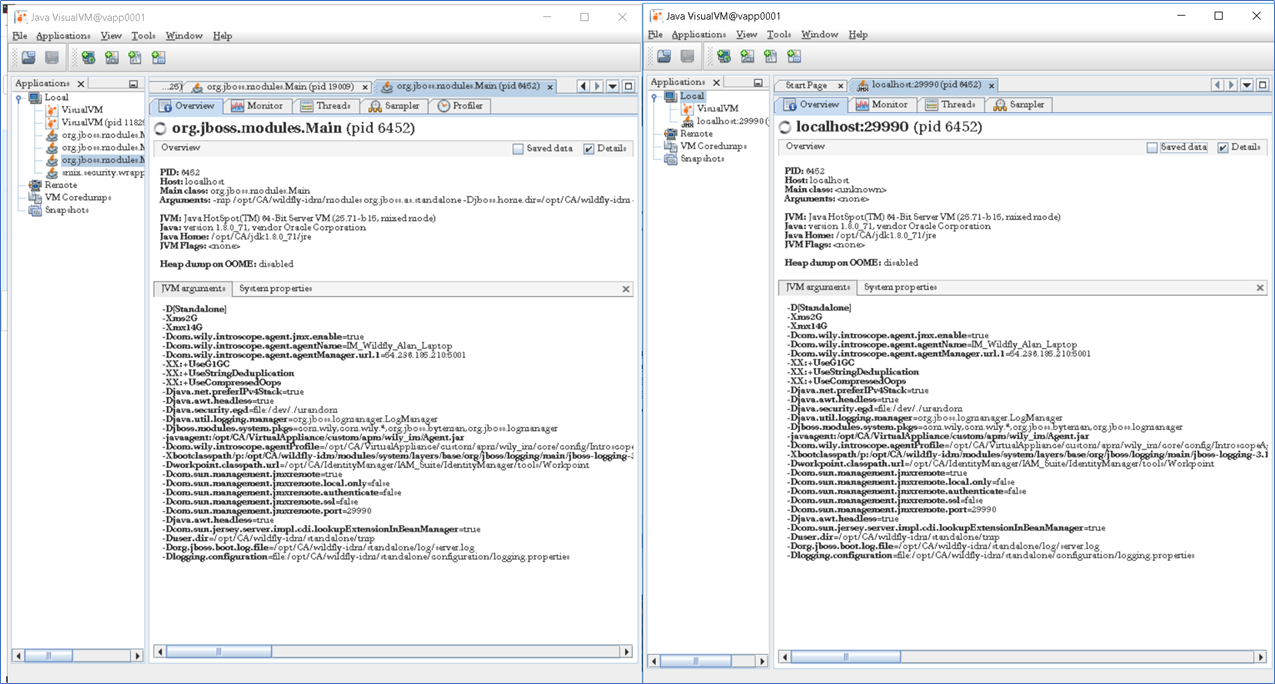
Task: Click last green-plus add icon in right window toolbar
Action: tap(793, 57)
